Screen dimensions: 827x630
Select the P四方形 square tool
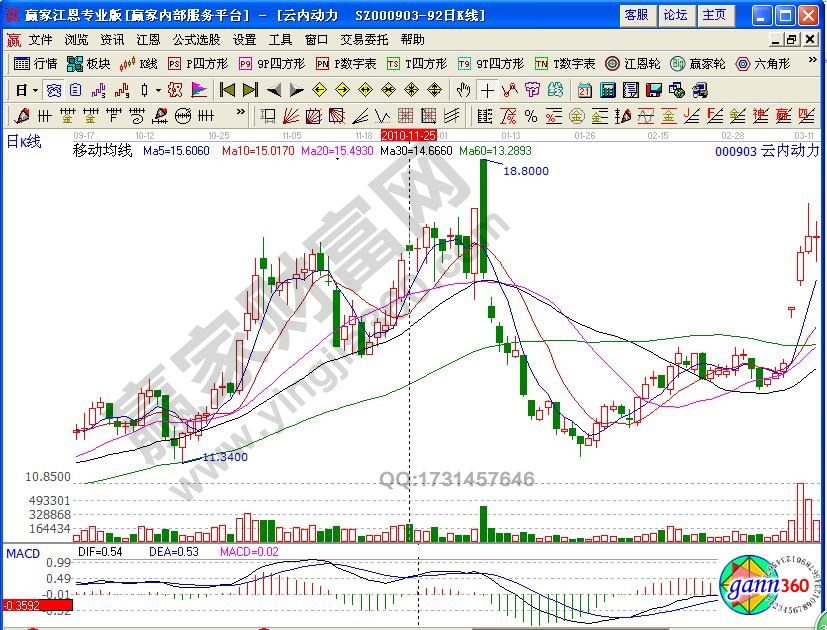(197, 63)
